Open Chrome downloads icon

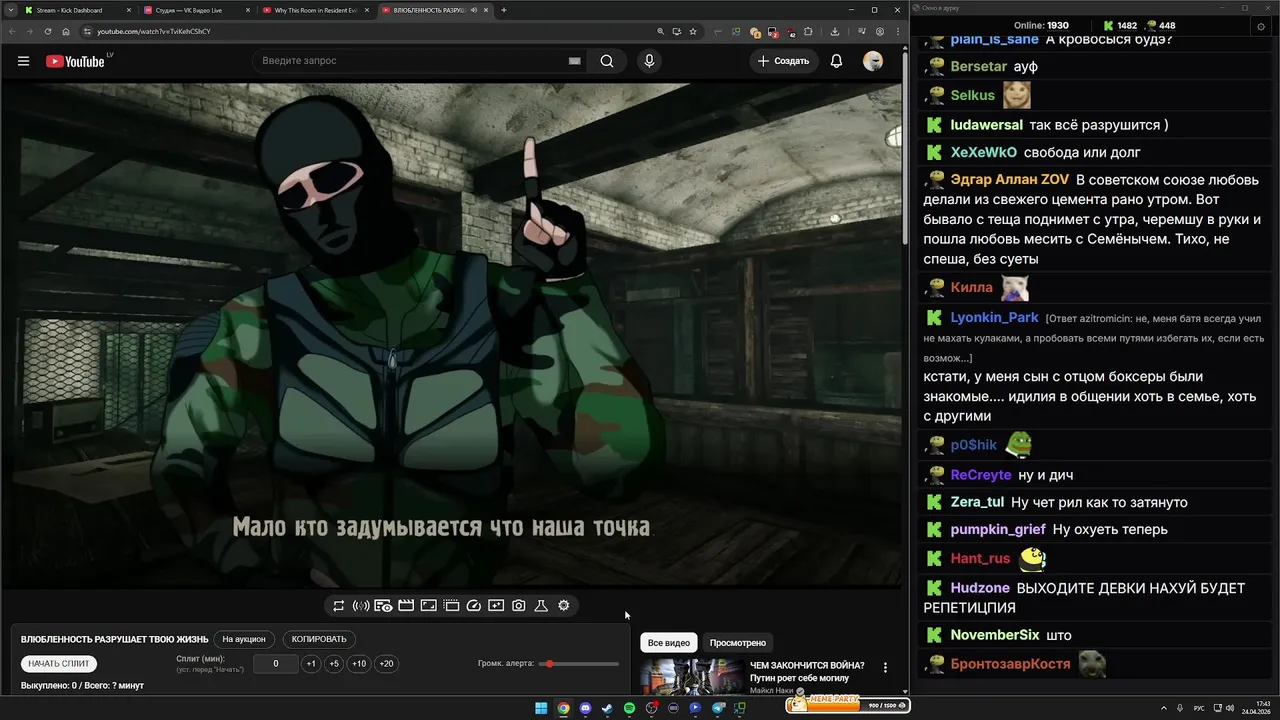[x=835, y=31]
